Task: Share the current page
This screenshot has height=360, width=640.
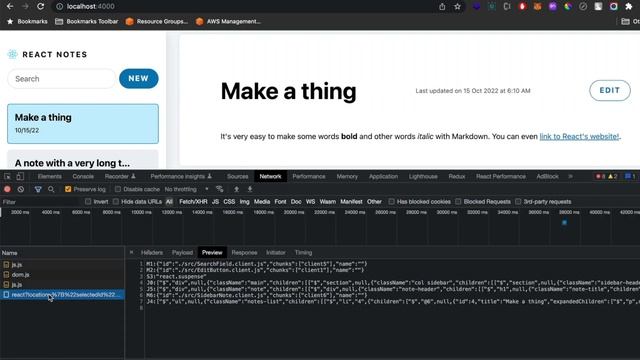Action: click(x=442, y=7)
